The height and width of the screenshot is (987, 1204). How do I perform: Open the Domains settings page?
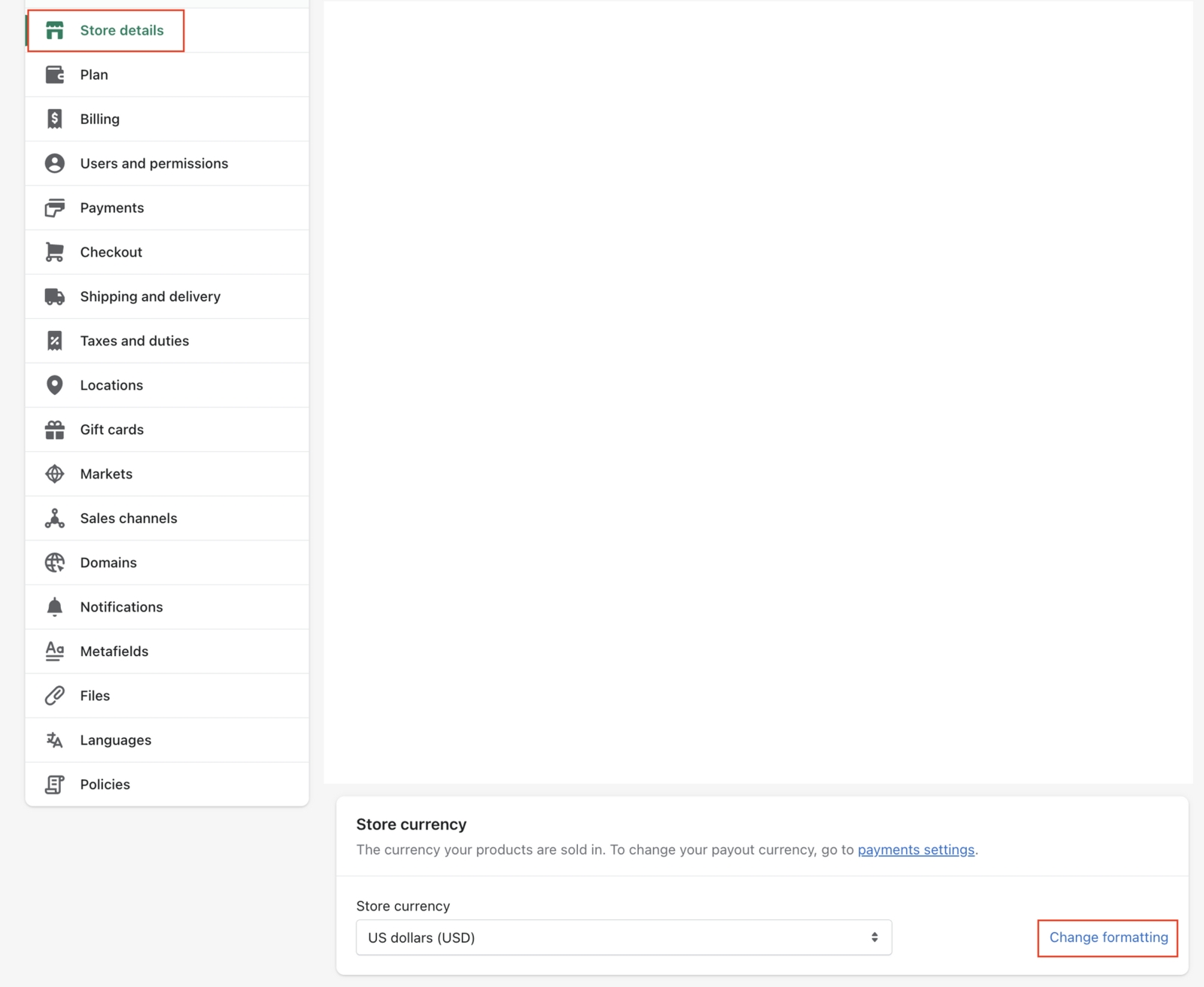click(x=108, y=563)
